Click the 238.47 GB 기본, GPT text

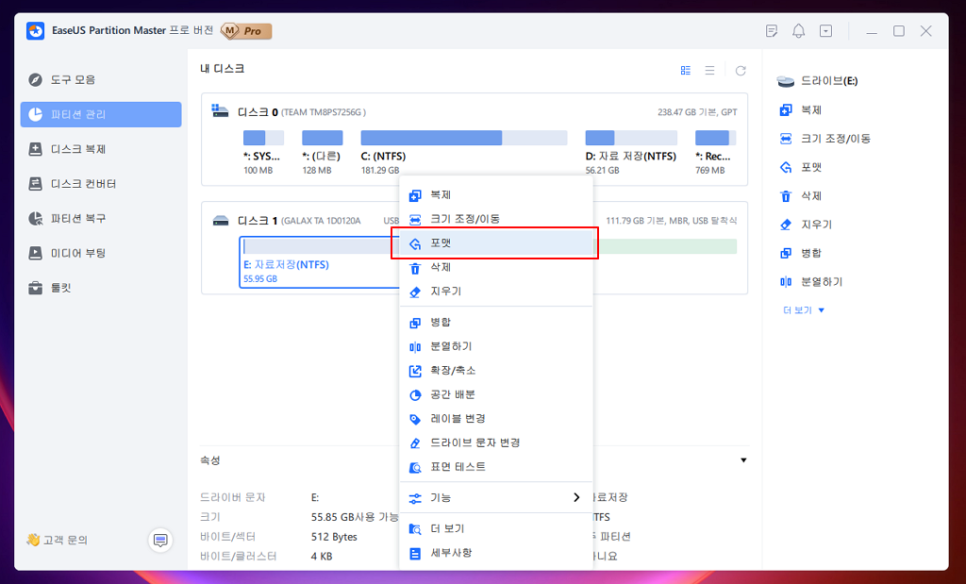(x=697, y=112)
